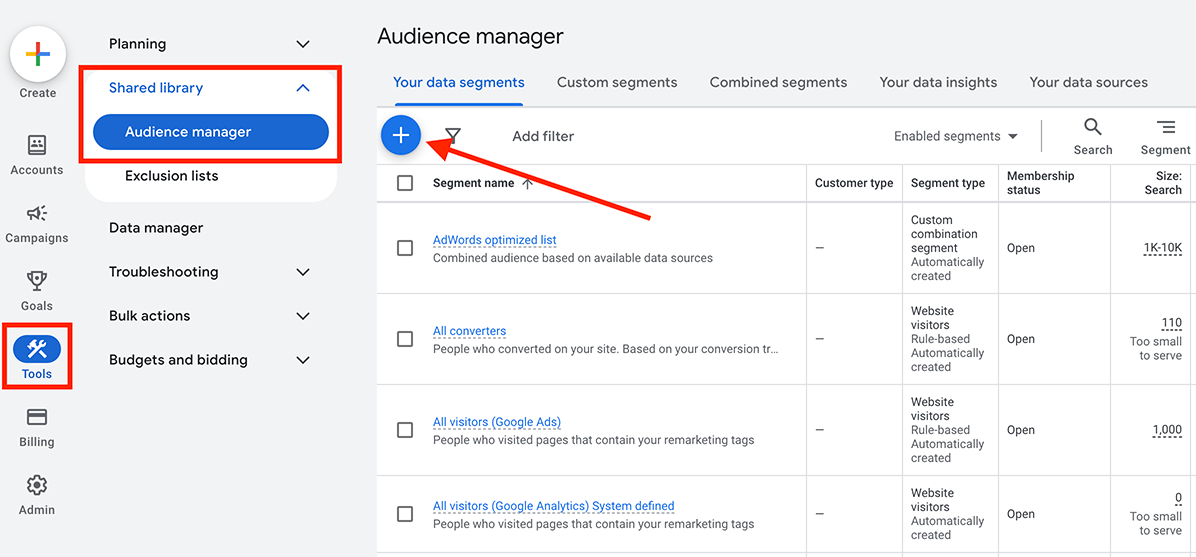1196x557 pixels.
Task: Click the 110 size value
Action: [1171, 324]
